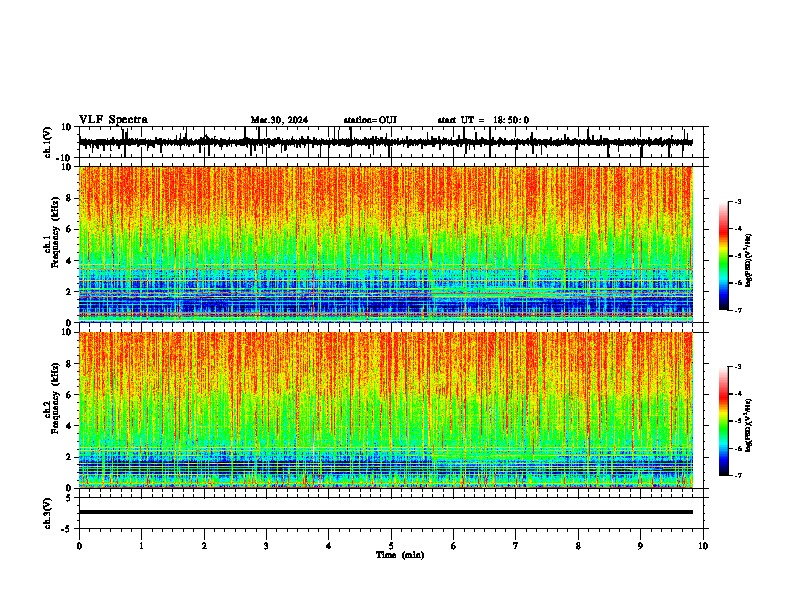The width and height of the screenshot is (792, 612).
Task: Click the "station=OUJ" header label
Action: [370, 120]
